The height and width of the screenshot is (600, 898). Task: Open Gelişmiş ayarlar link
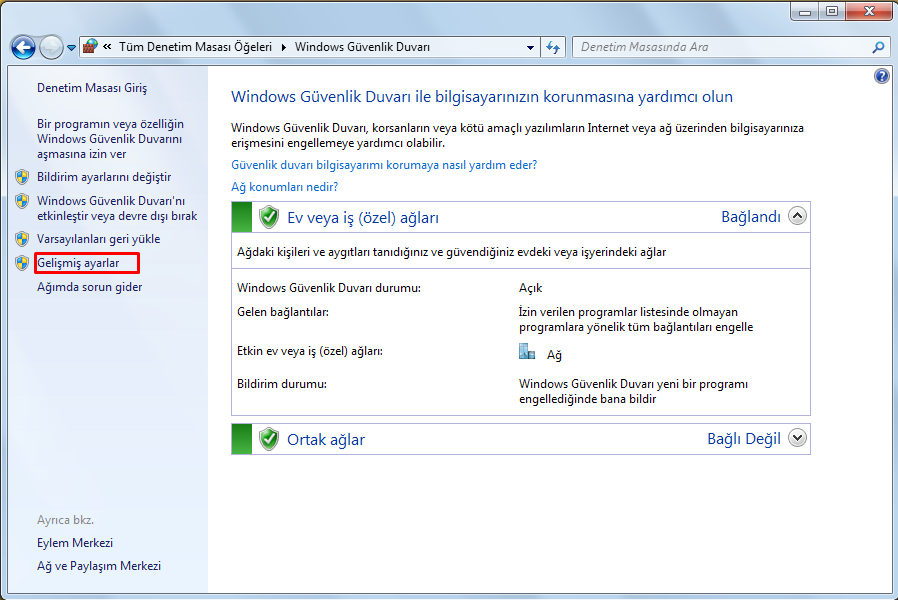point(78,263)
